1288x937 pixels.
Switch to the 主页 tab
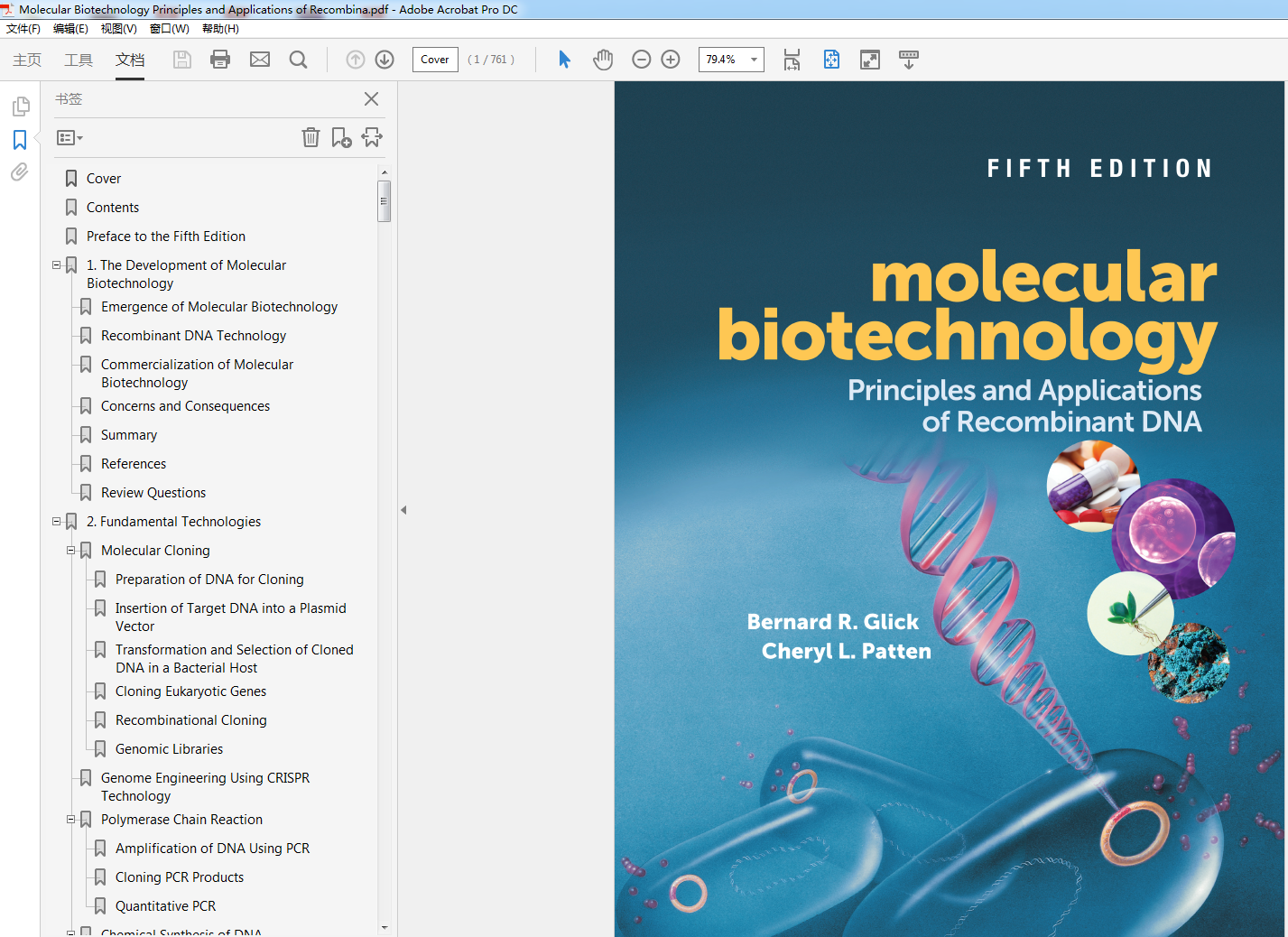(27, 60)
